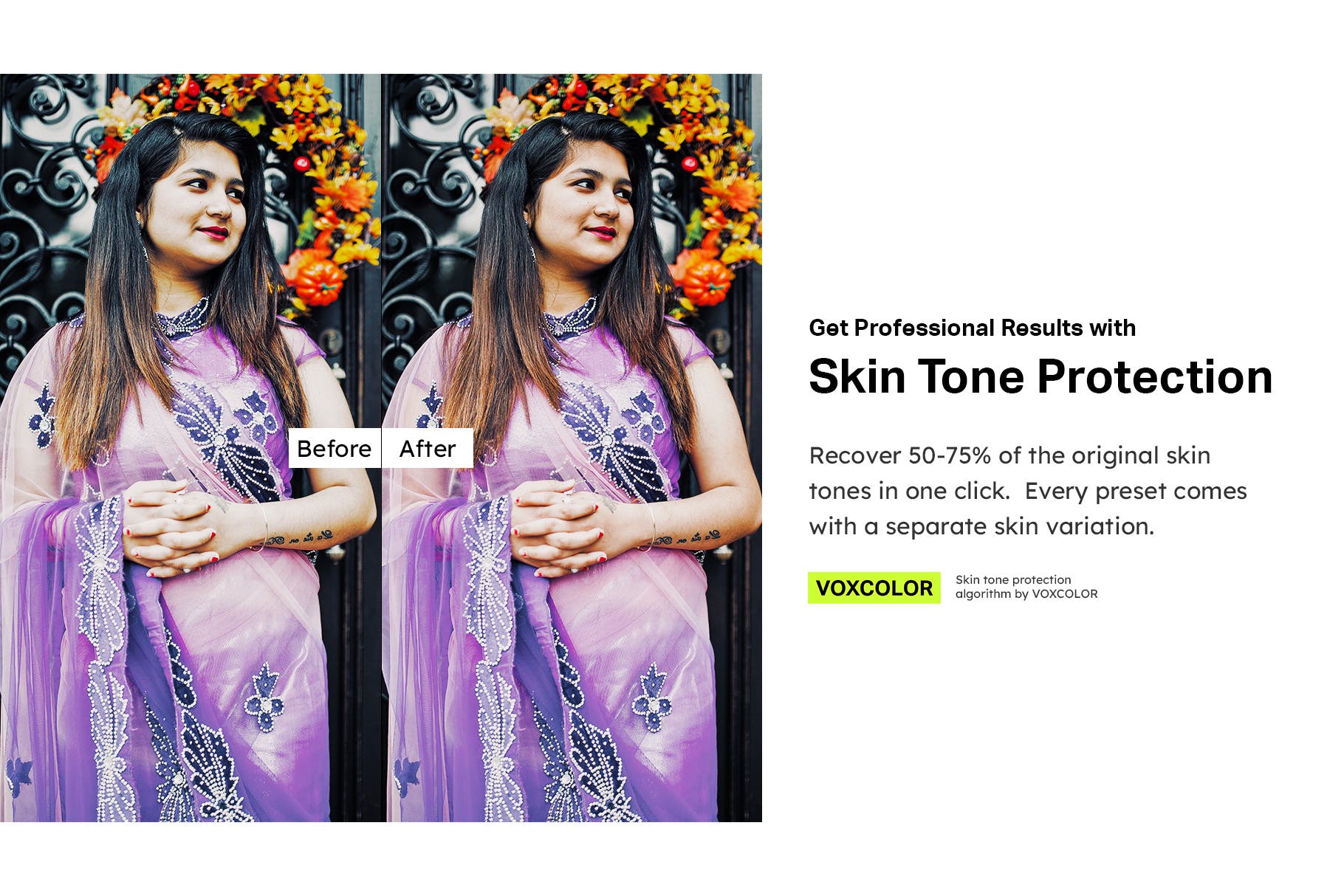This screenshot has height=896, width=1344.
Task: Click the lower flower embroidery in After photo
Action: click(x=651, y=698)
